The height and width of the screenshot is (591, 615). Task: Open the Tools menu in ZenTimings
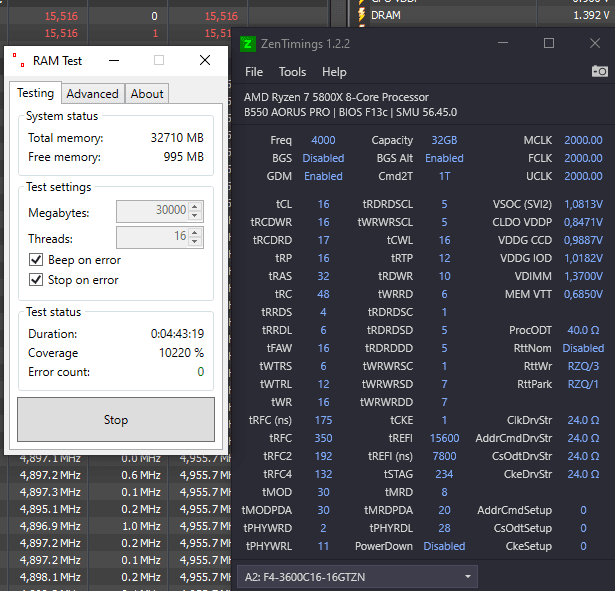pyautogui.click(x=292, y=72)
